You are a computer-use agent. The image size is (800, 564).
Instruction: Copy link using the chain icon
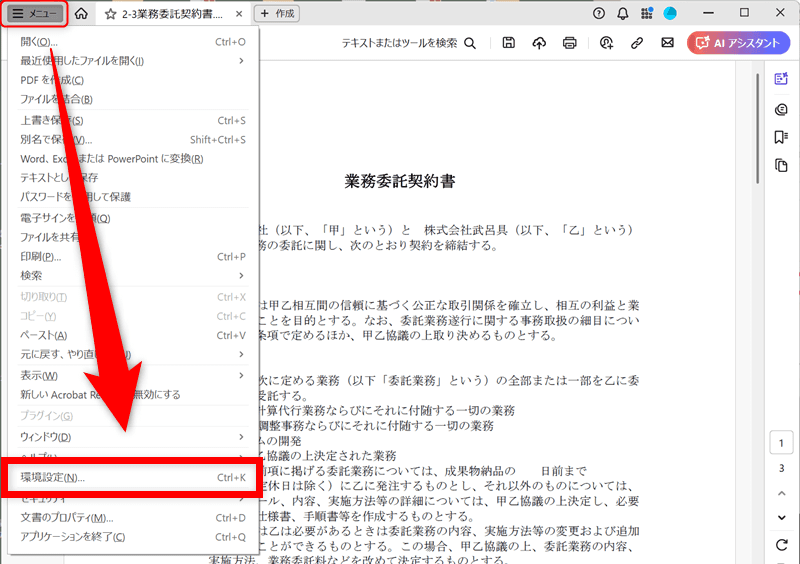pyautogui.click(x=636, y=43)
